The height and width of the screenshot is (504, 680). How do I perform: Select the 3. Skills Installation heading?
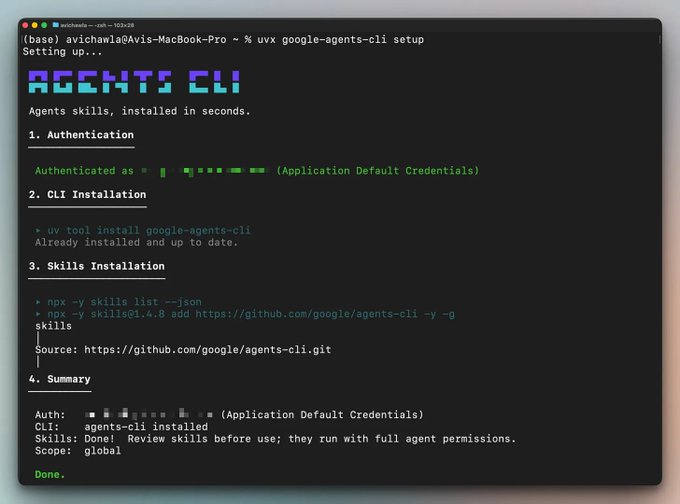[x=97, y=266]
